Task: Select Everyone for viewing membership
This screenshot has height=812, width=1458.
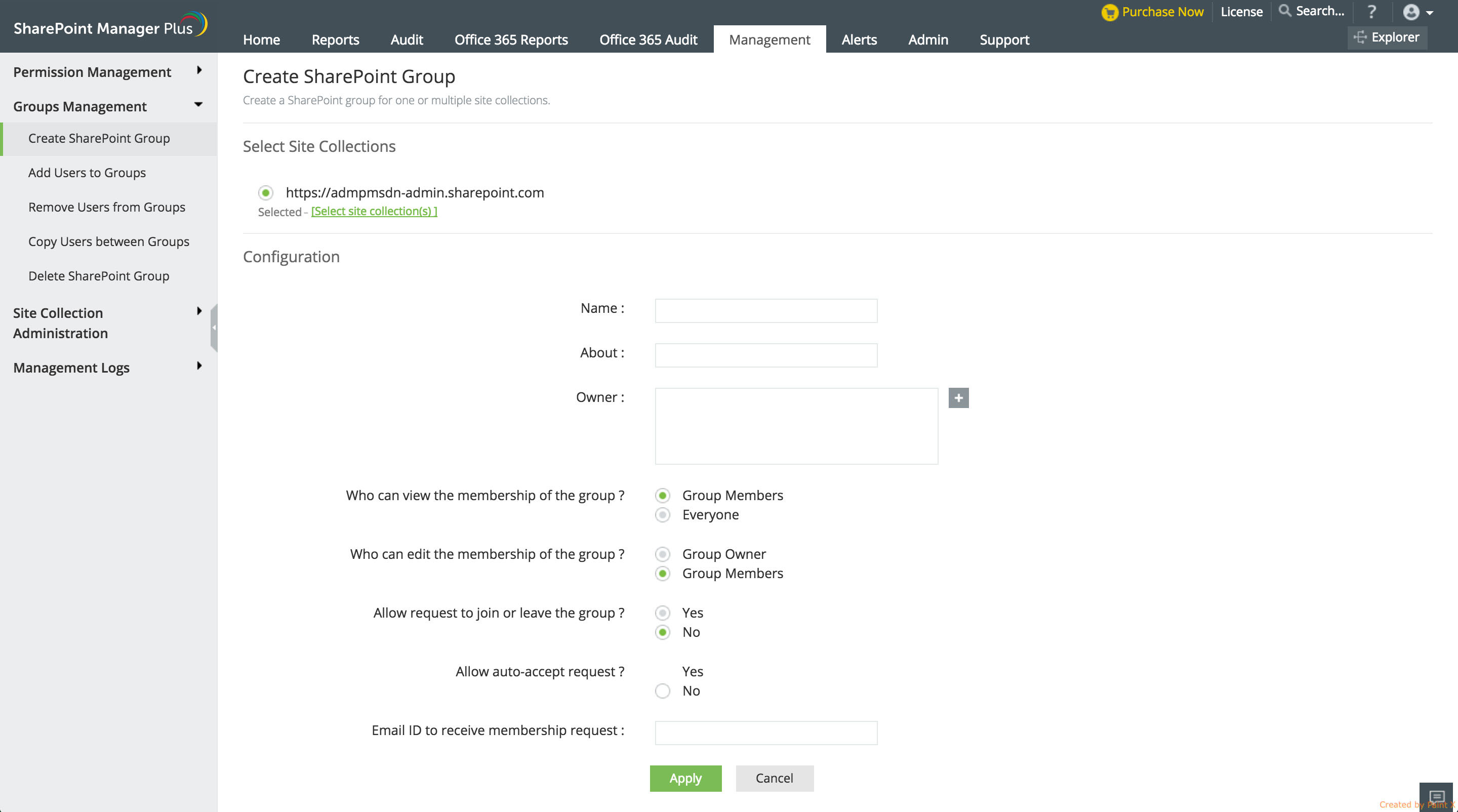Action: (662, 515)
